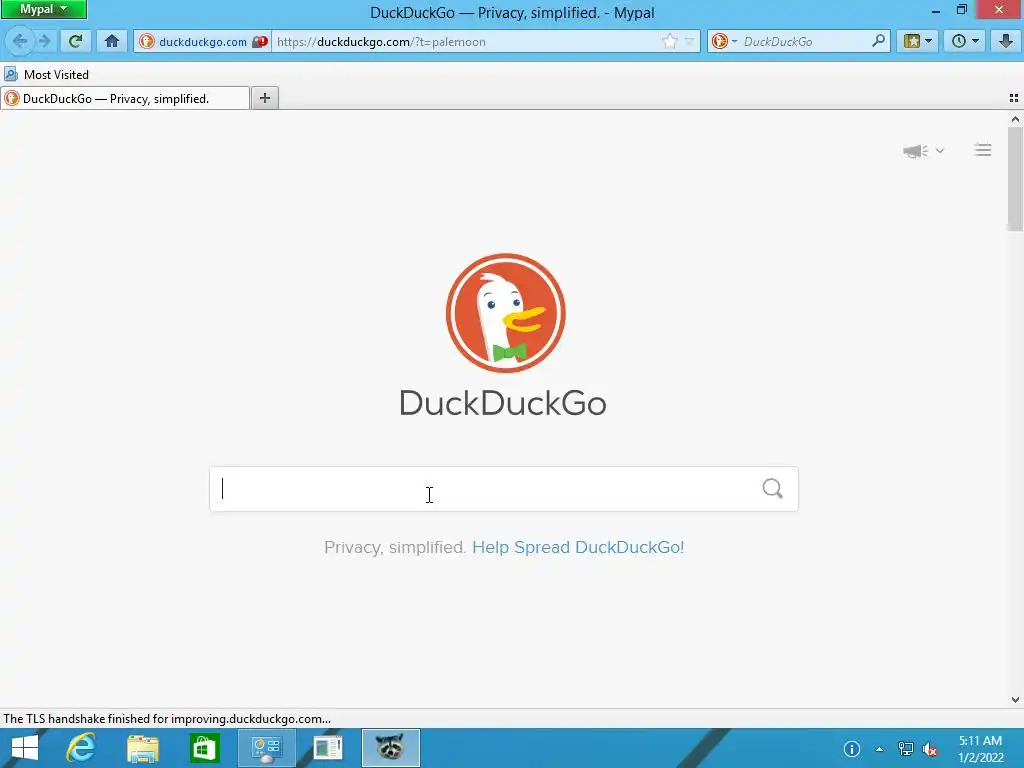Click the DuckDuckGo duck logo
The width and height of the screenshot is (1024, 768).
tap(505, 313)
